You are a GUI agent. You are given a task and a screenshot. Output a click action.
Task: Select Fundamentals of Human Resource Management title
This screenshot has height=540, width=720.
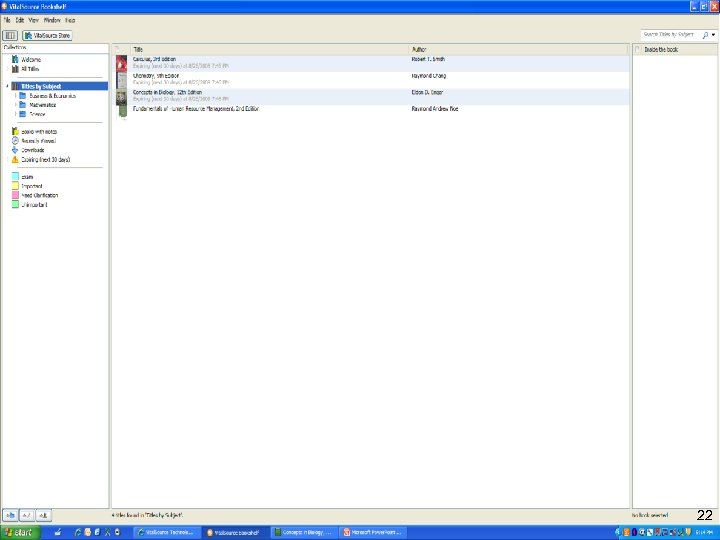pyautogui.click(x=196, y=109)
